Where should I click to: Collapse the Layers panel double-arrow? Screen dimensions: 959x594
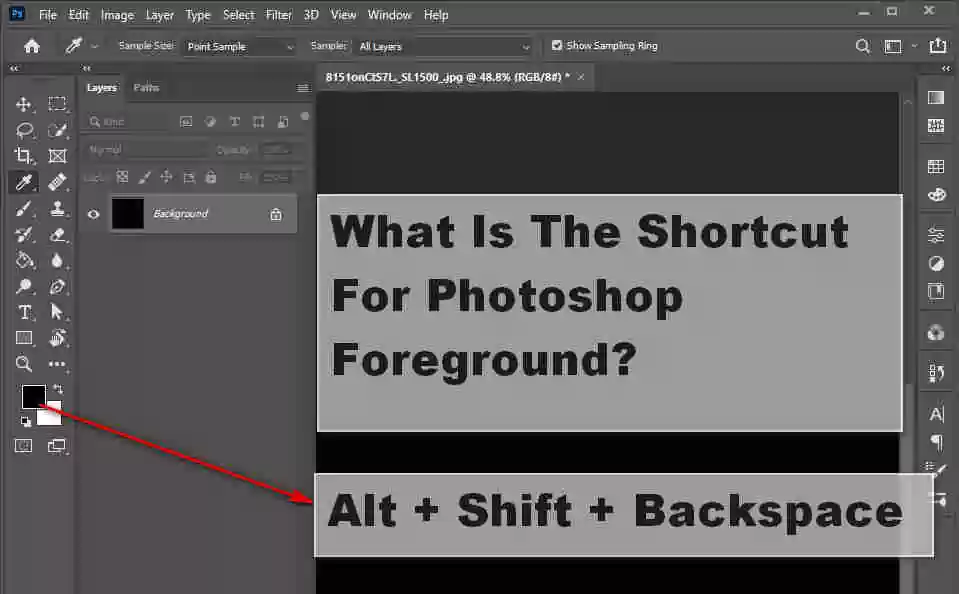tap(86, 69)
